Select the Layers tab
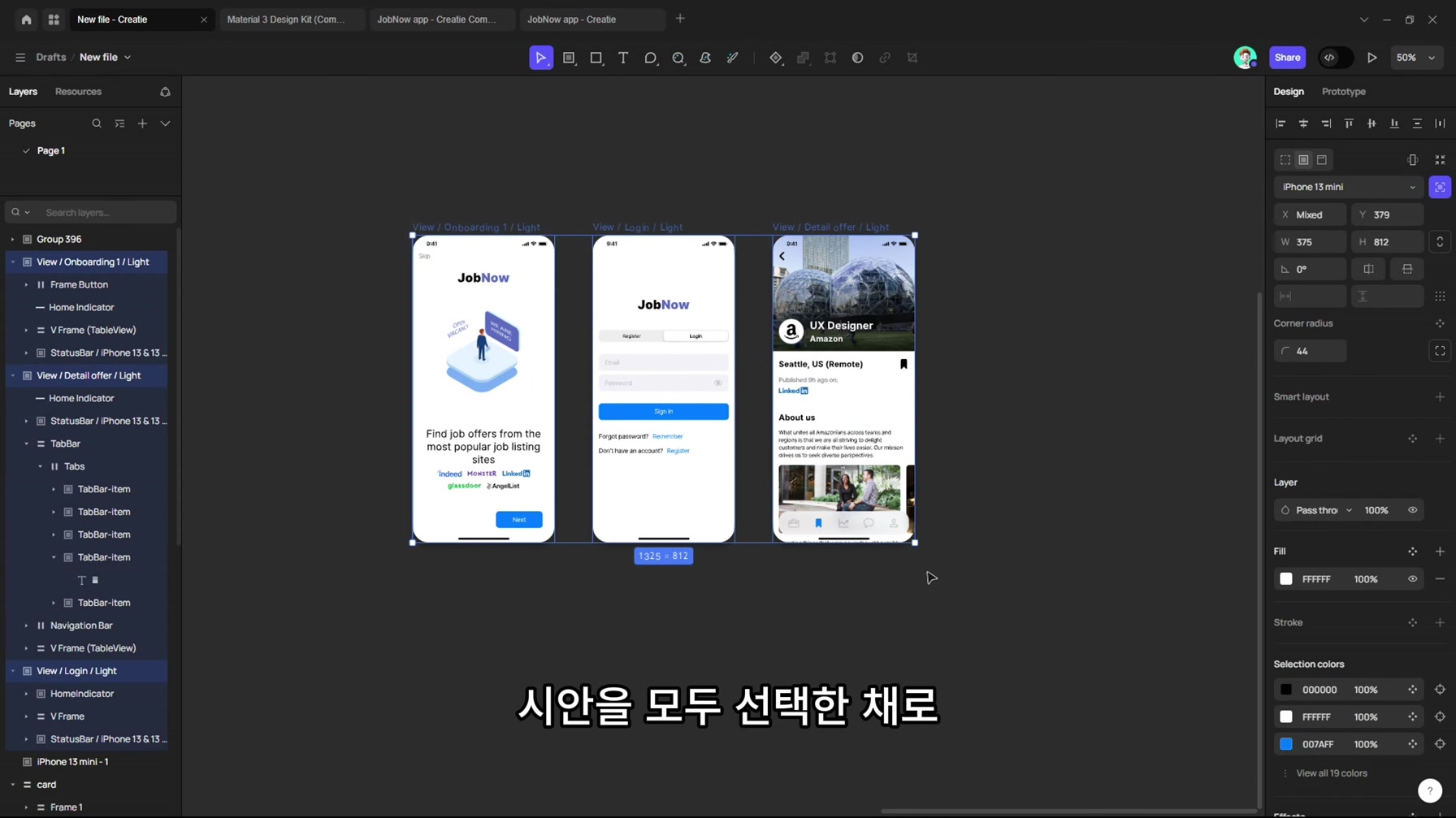The width and height of the screenshot is (1456, 818). (23, 92)
